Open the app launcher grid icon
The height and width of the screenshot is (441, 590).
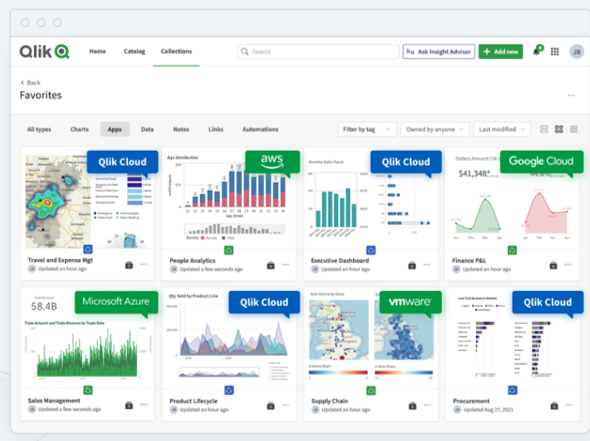(x=555, y=52)
